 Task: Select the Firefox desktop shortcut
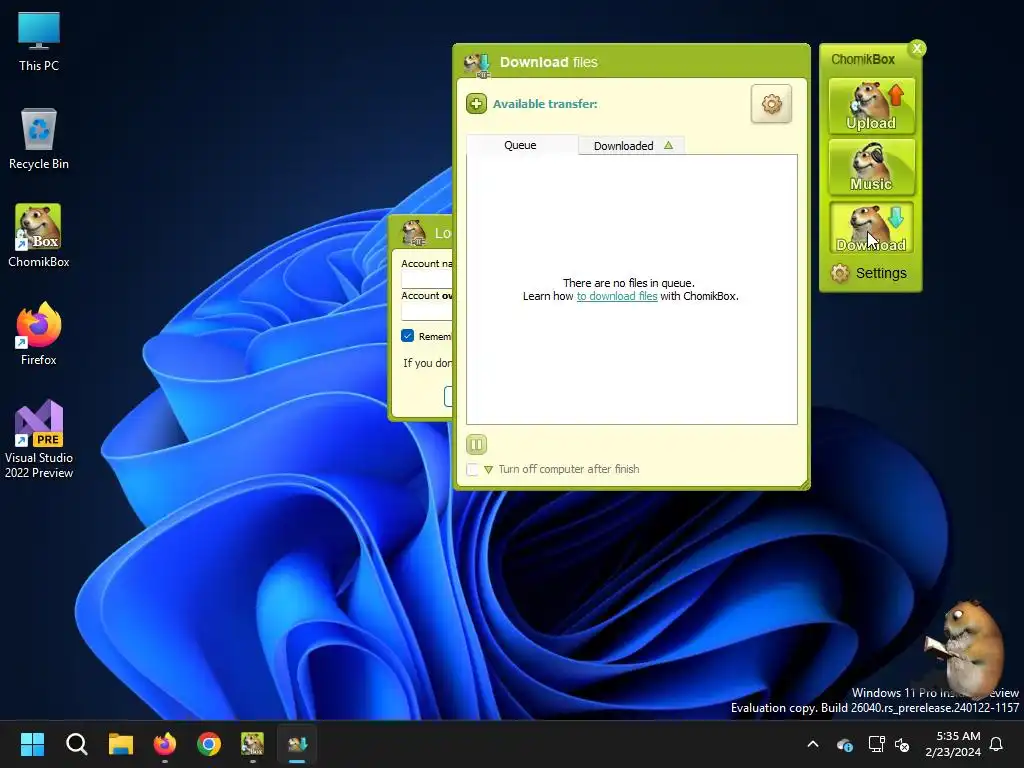pyautogui.click(x=39, y=334)
